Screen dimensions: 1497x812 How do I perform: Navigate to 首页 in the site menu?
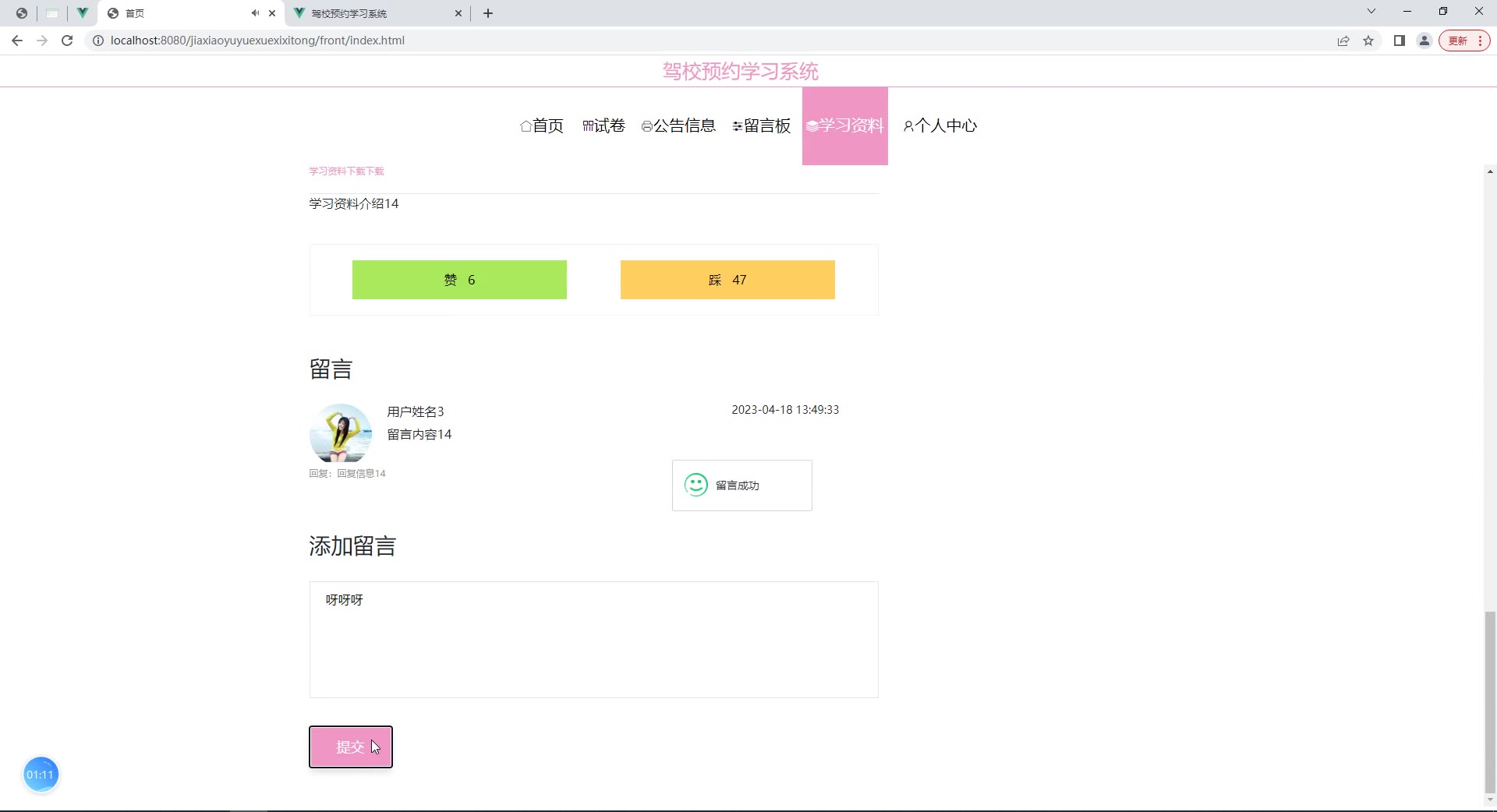coord(542,126)
